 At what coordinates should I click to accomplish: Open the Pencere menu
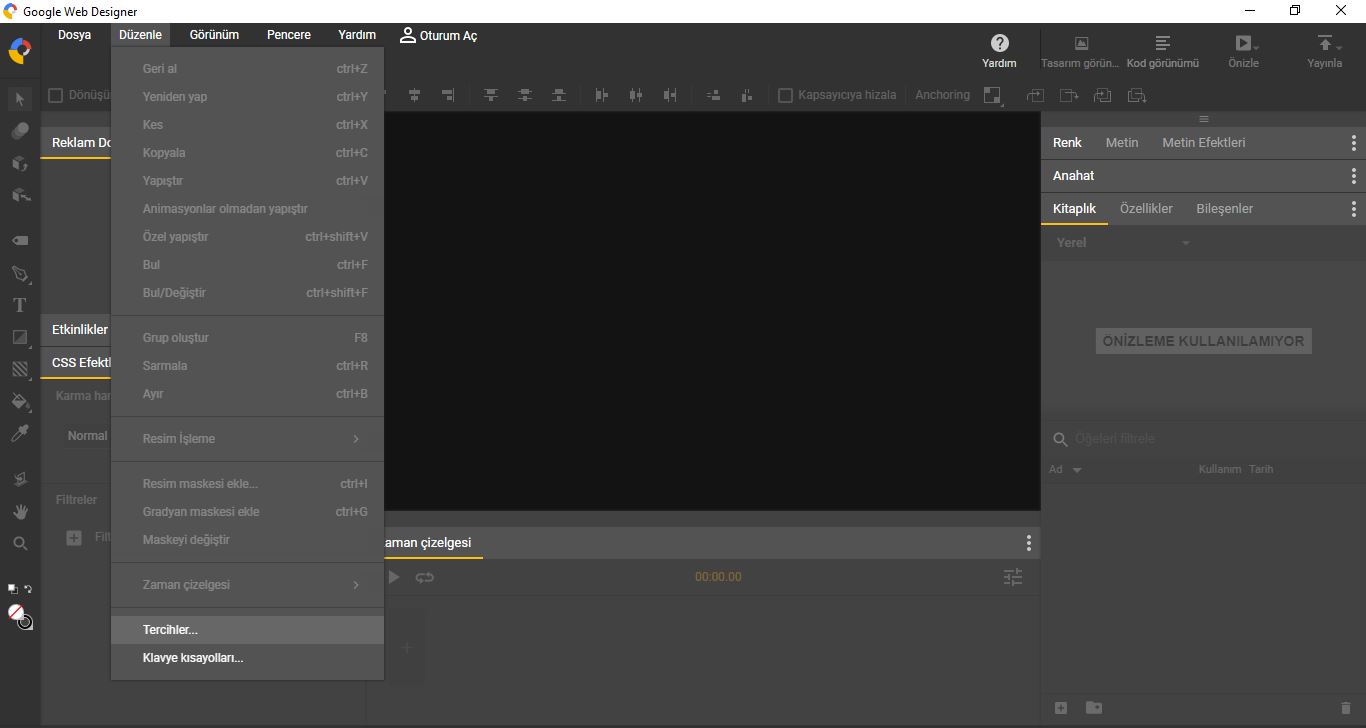289,35
